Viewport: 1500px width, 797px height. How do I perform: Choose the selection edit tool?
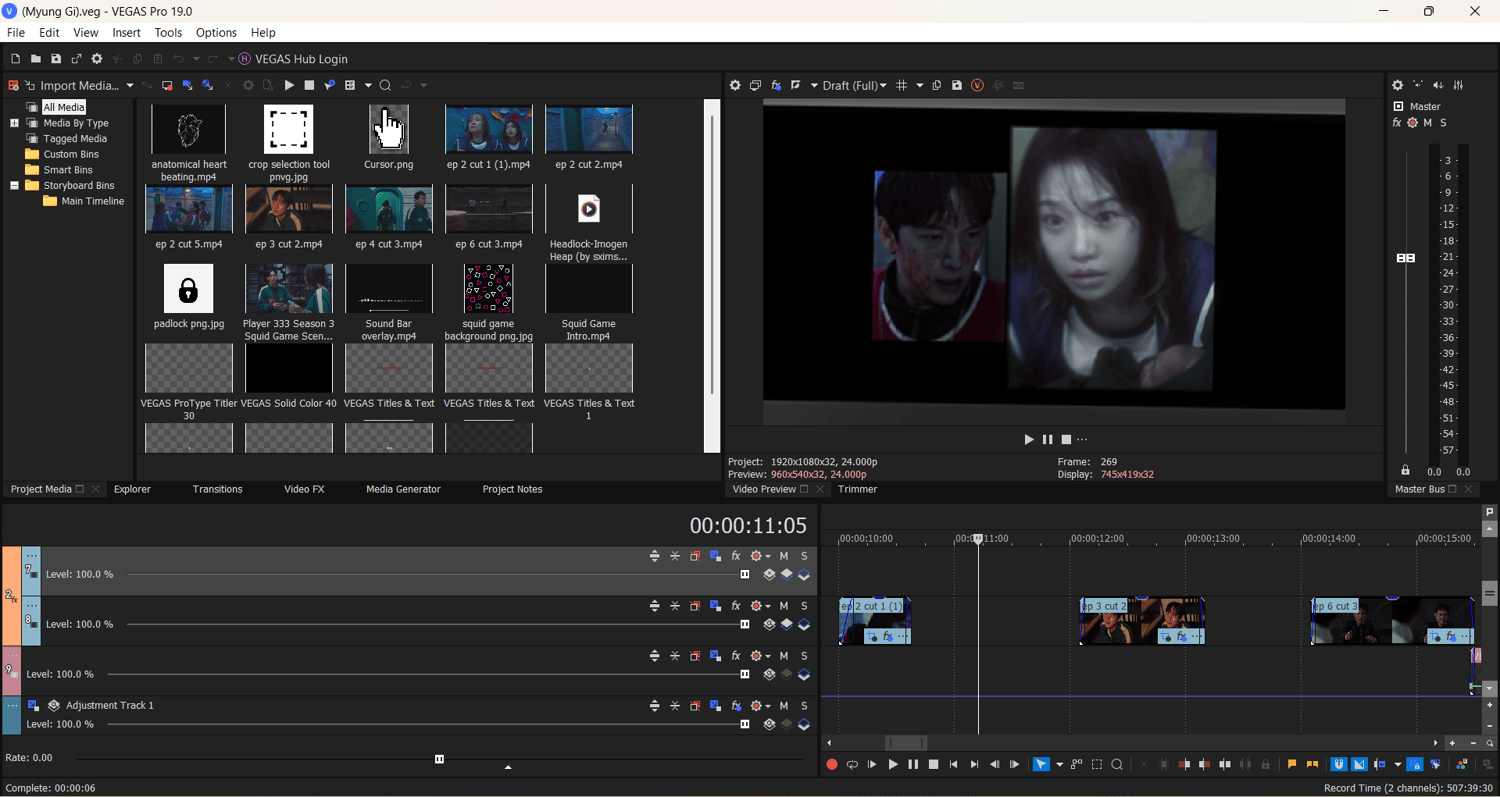[x=1097, y=765]
